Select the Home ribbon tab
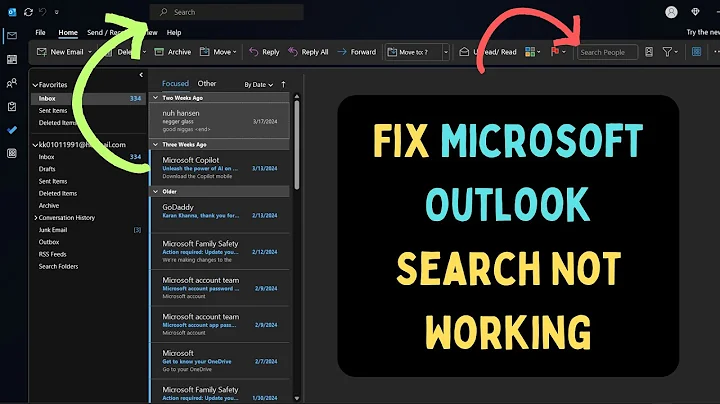Screen dimensions: 720x404 click(x=68, y=33)
